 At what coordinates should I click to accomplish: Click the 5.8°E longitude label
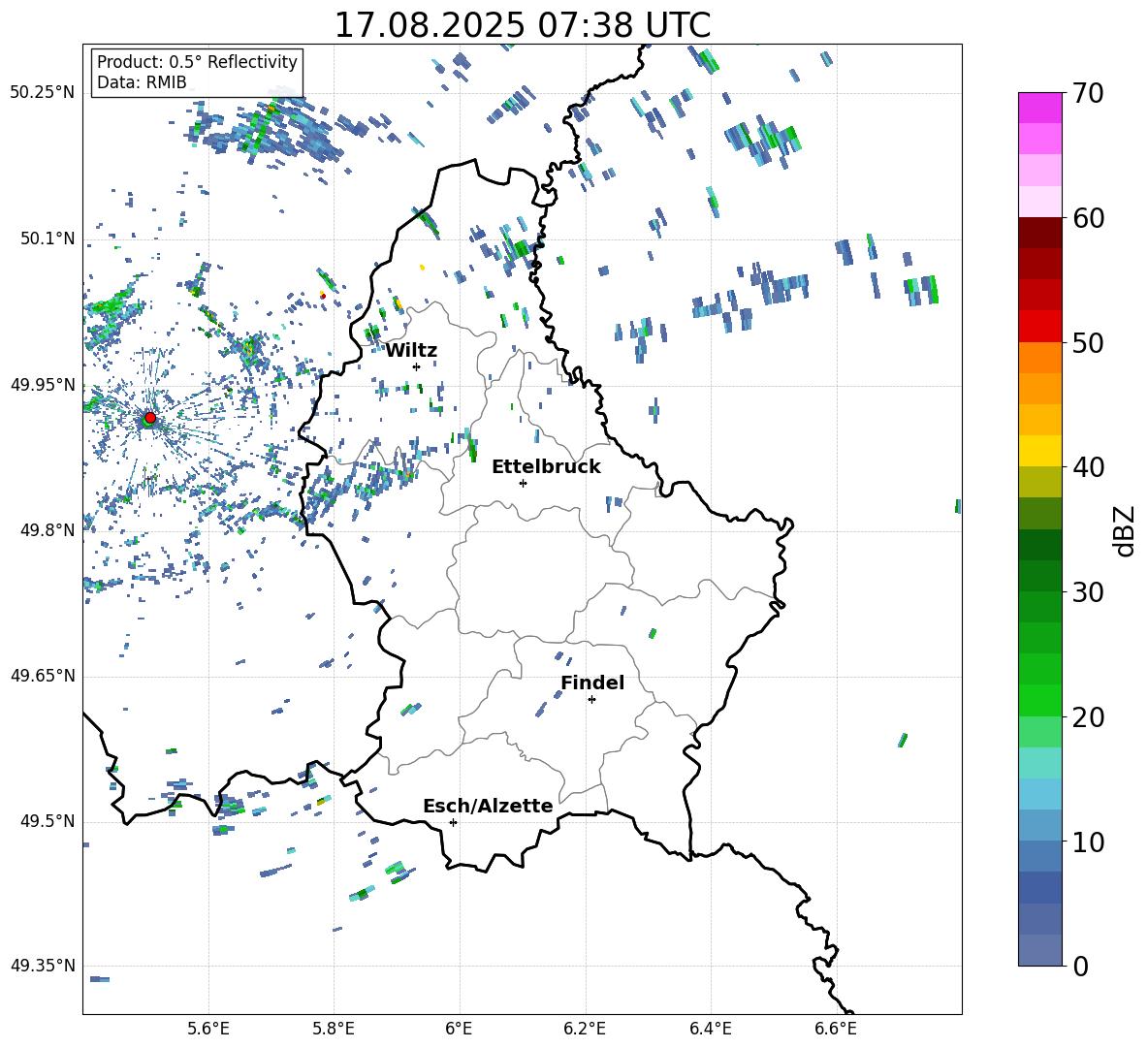pyautogui.click(x=334, y=1029)
